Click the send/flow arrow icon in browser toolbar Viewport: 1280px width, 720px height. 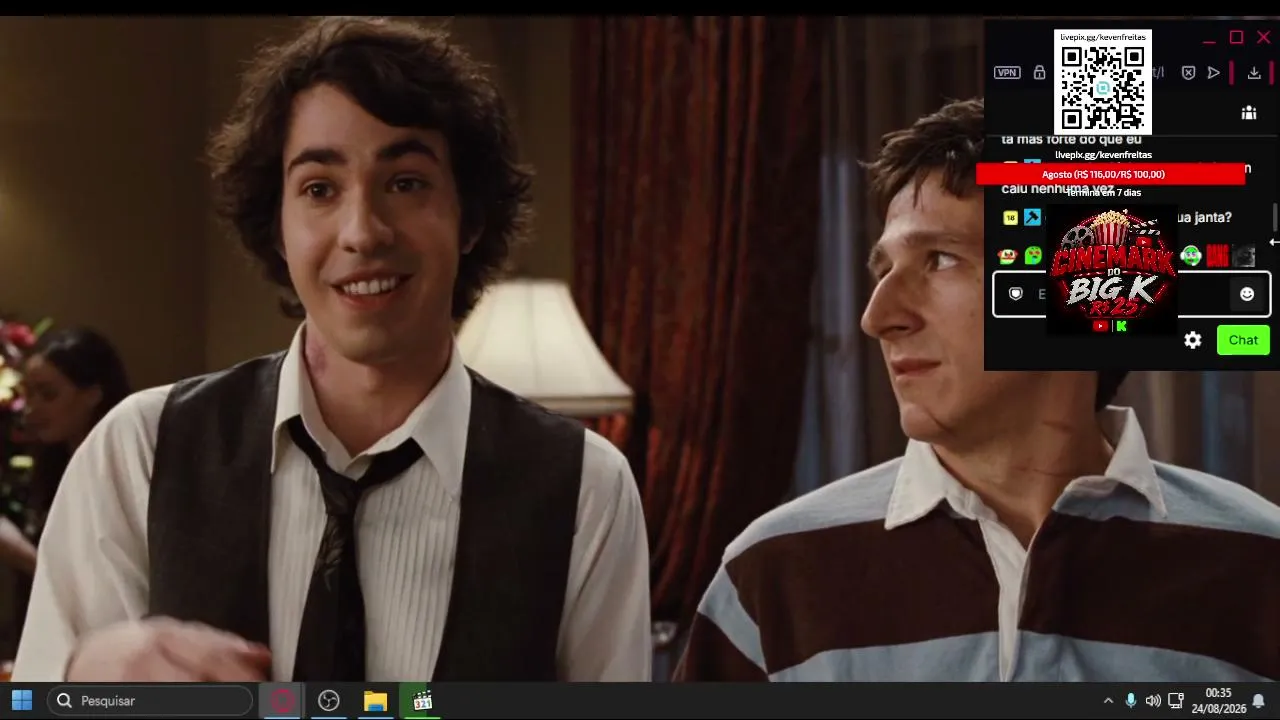point(1213,72)
